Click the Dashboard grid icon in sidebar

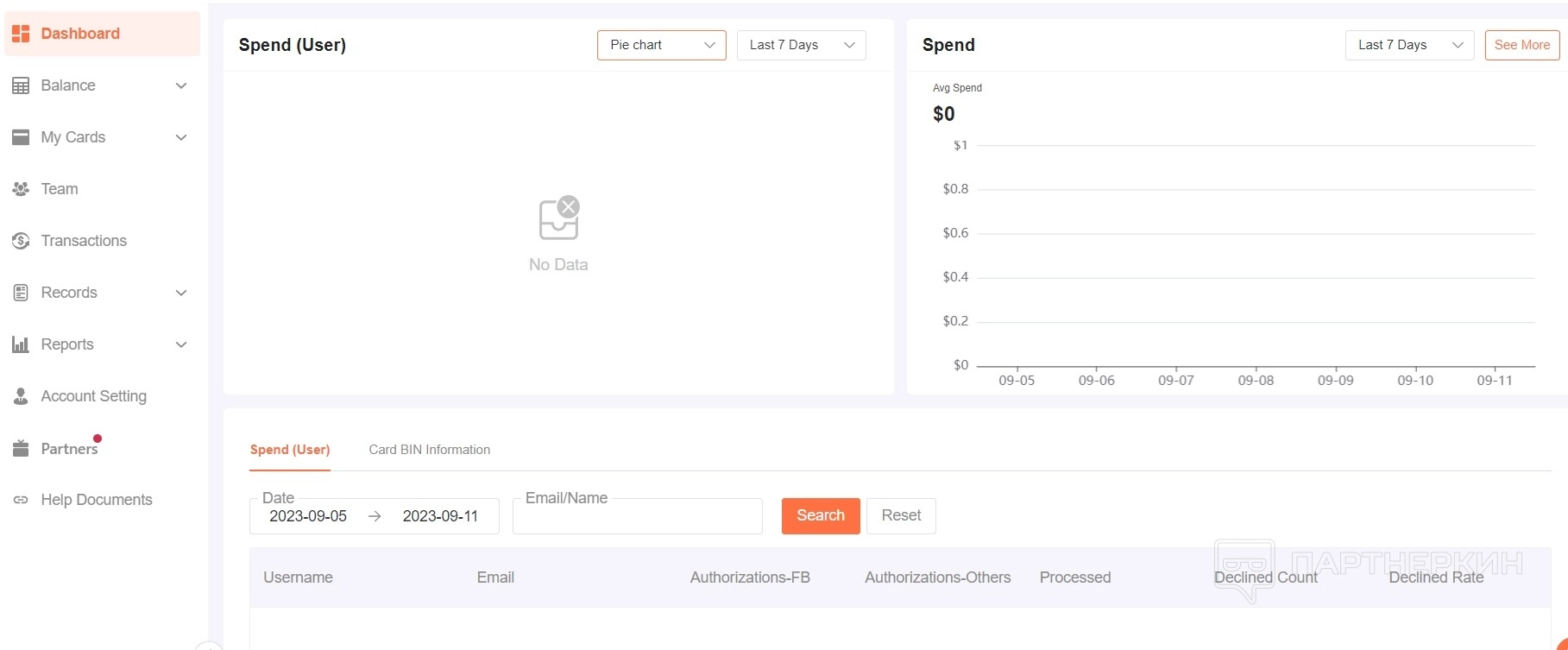(21, 34)
